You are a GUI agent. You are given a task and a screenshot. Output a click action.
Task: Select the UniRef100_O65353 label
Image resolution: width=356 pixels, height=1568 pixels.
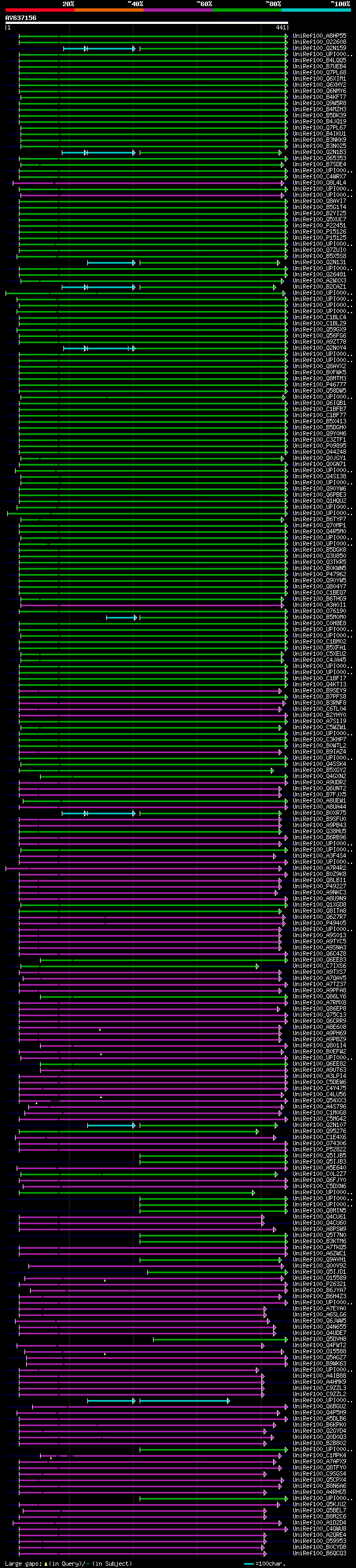(319, 159)
